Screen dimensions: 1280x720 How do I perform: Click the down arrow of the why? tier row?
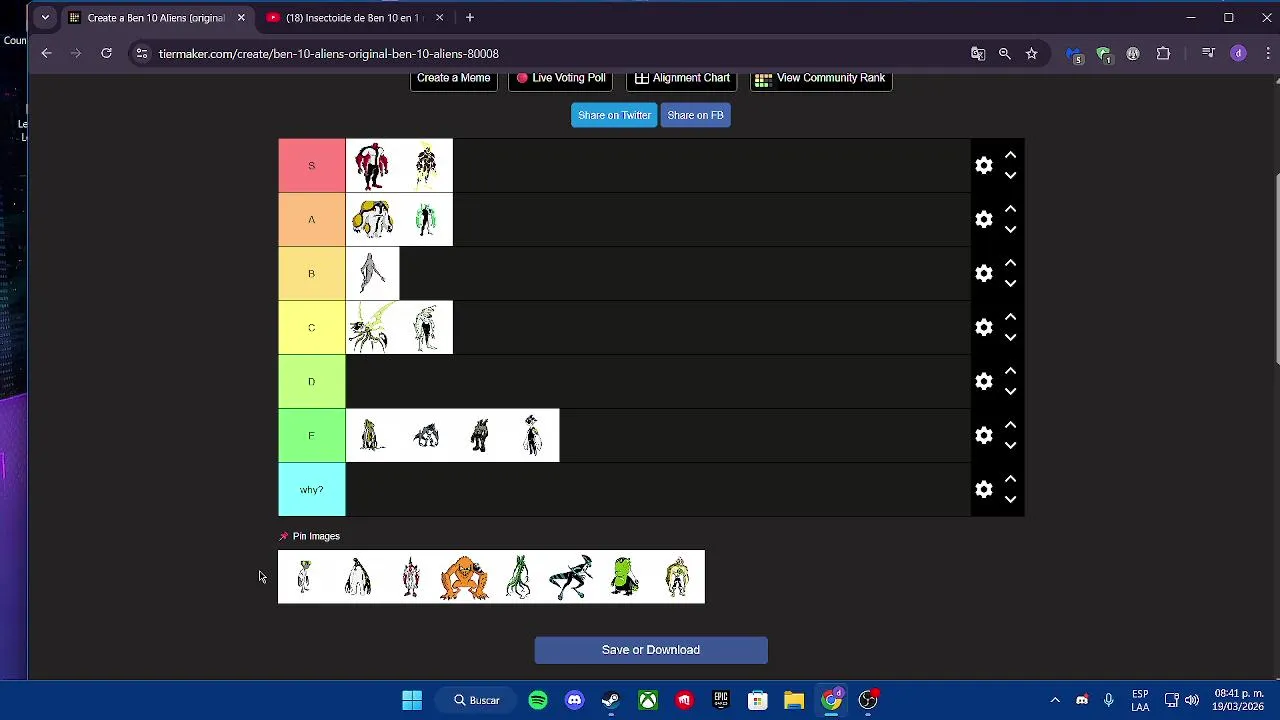1010,500
